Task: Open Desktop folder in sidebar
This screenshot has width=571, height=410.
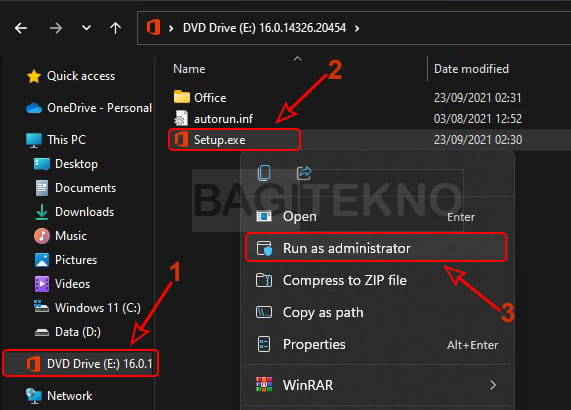Action: (x=76, y=164)
